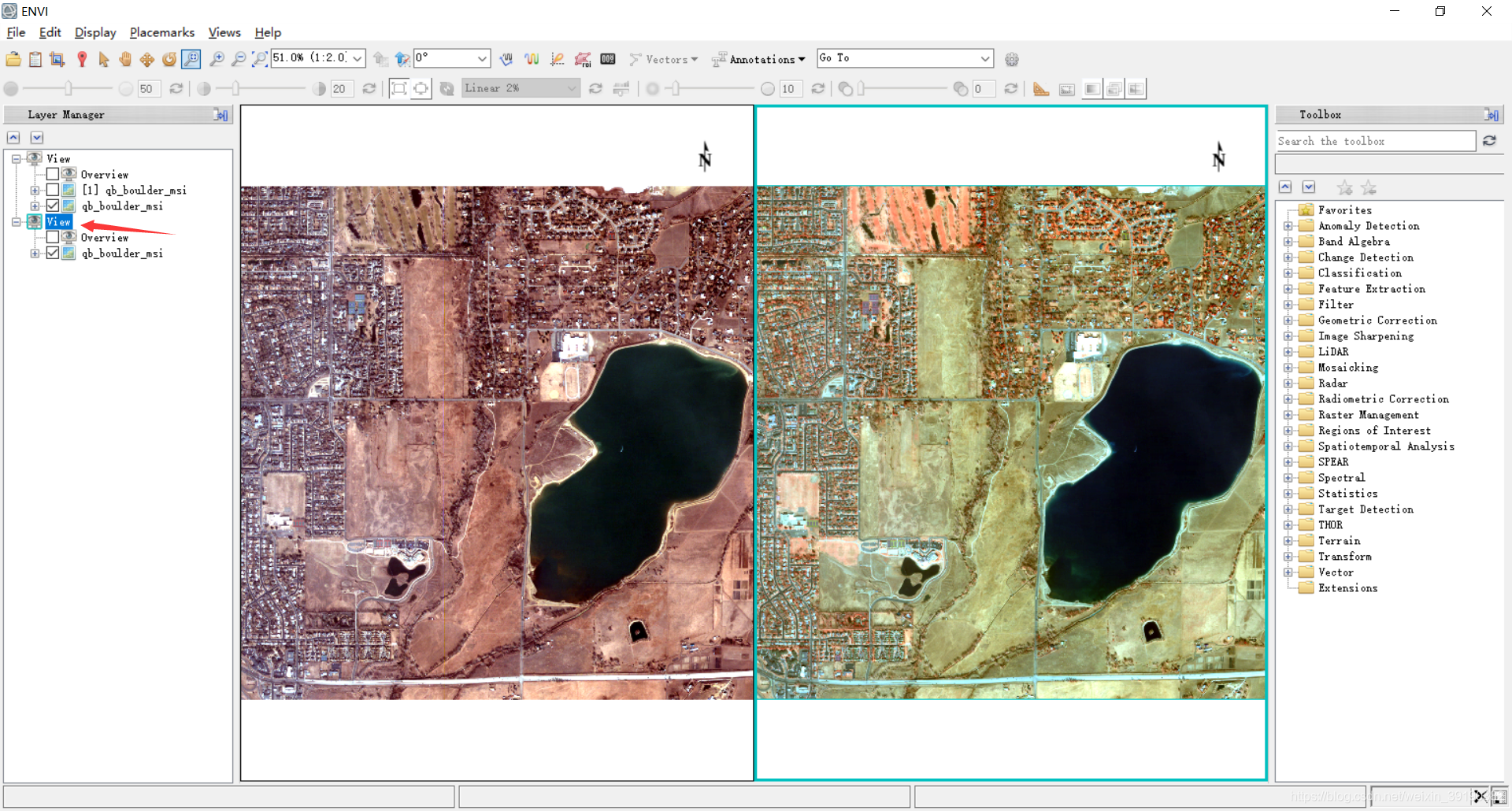Click the Portal window icon
The height and width of the screenshot is (811, 1512).
click(1067, 89)
